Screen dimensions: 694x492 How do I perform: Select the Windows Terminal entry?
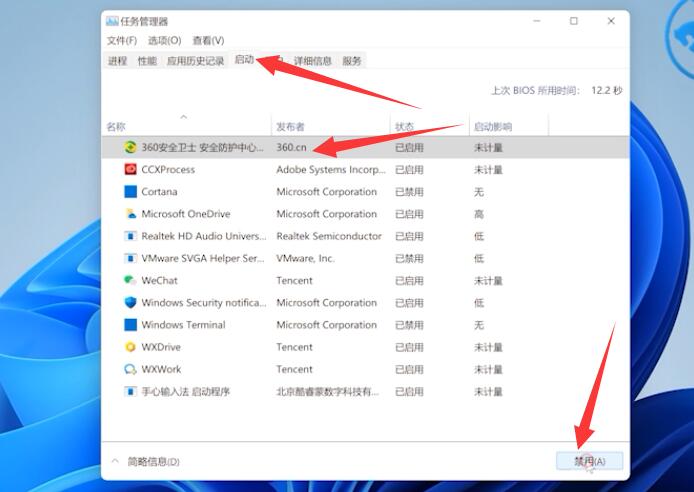coord(365,325)
